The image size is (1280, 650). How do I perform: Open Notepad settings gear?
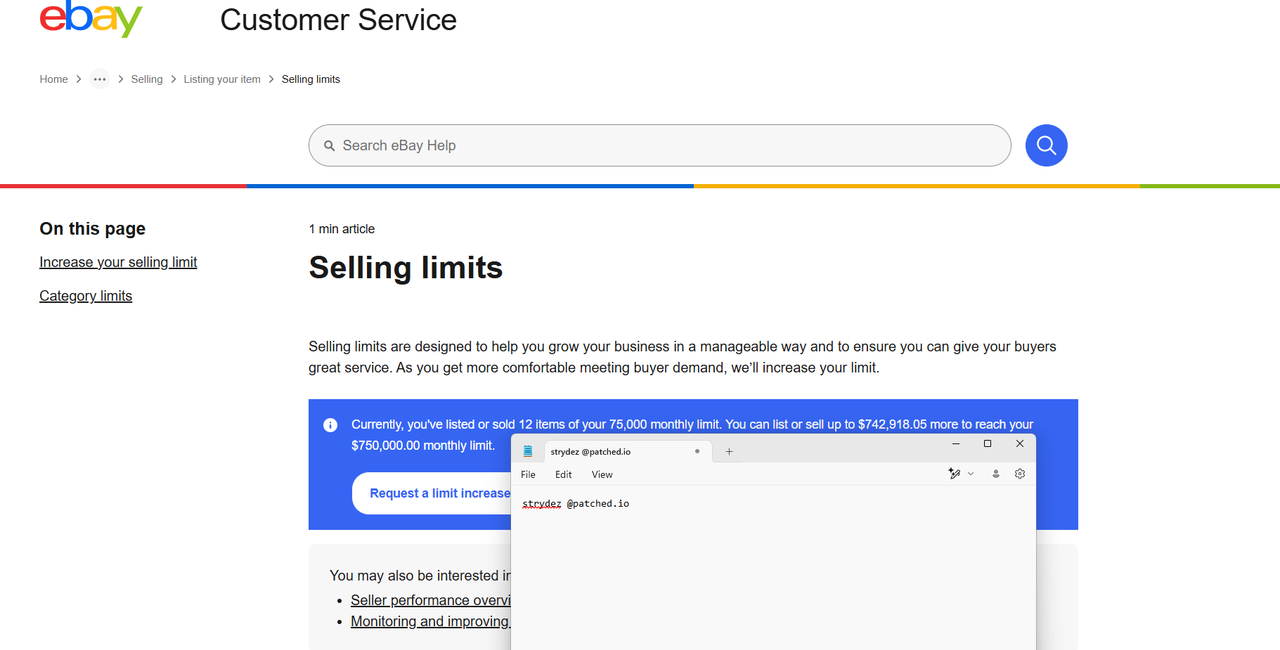click(x=1020, y=474)
